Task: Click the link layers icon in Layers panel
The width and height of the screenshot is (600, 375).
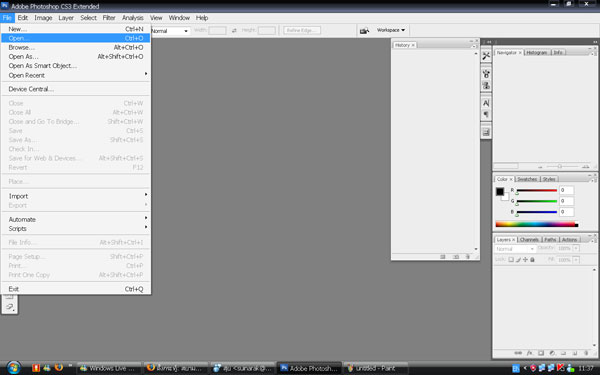Action: point(518,353)
